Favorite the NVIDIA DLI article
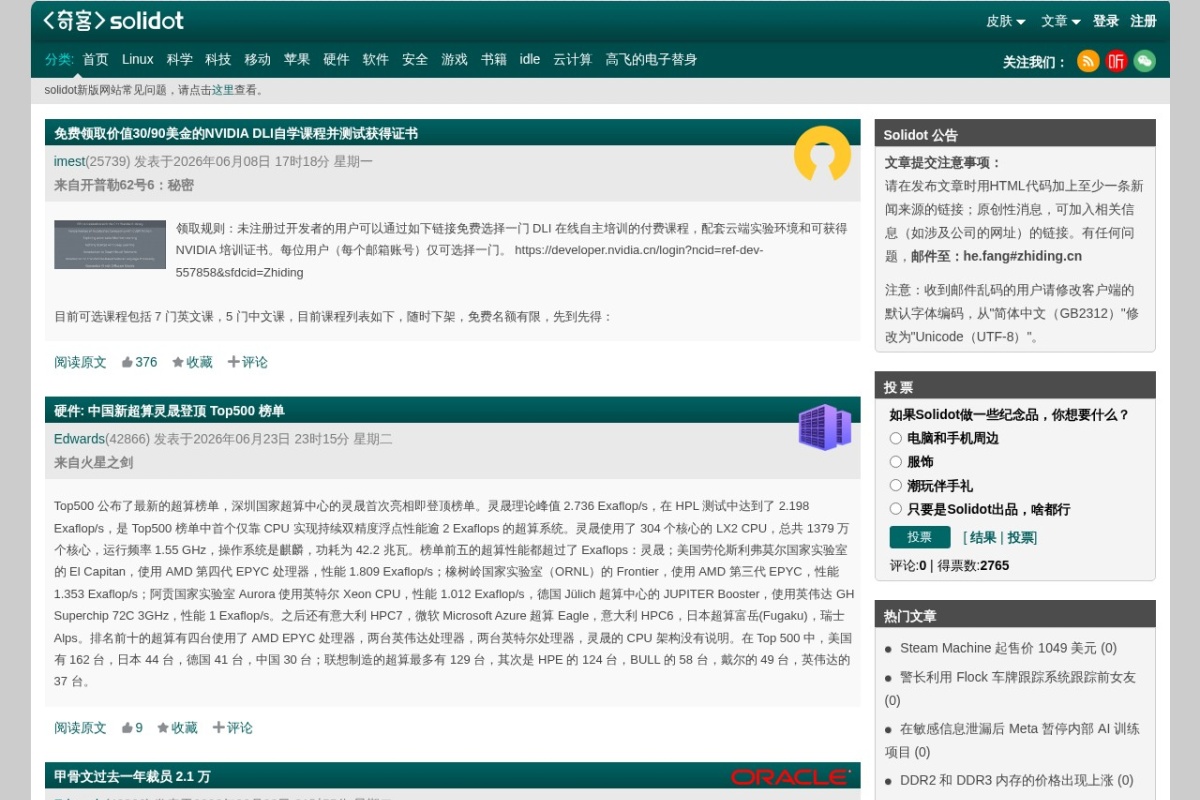 point(192,362)
